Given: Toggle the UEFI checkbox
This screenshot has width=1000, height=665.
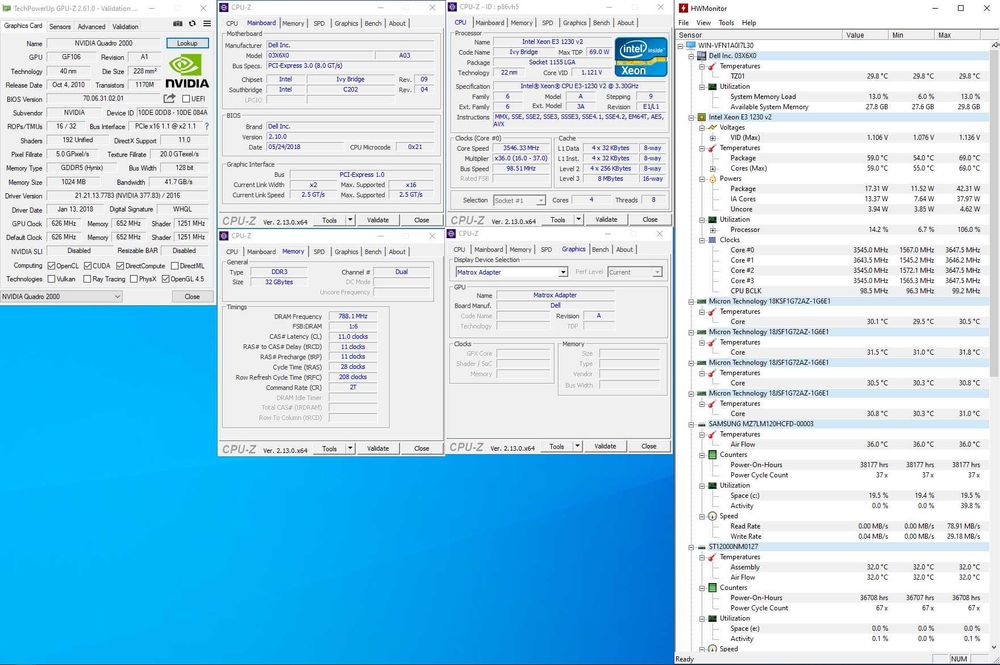Looking at the screenshot, I should 186,99.
